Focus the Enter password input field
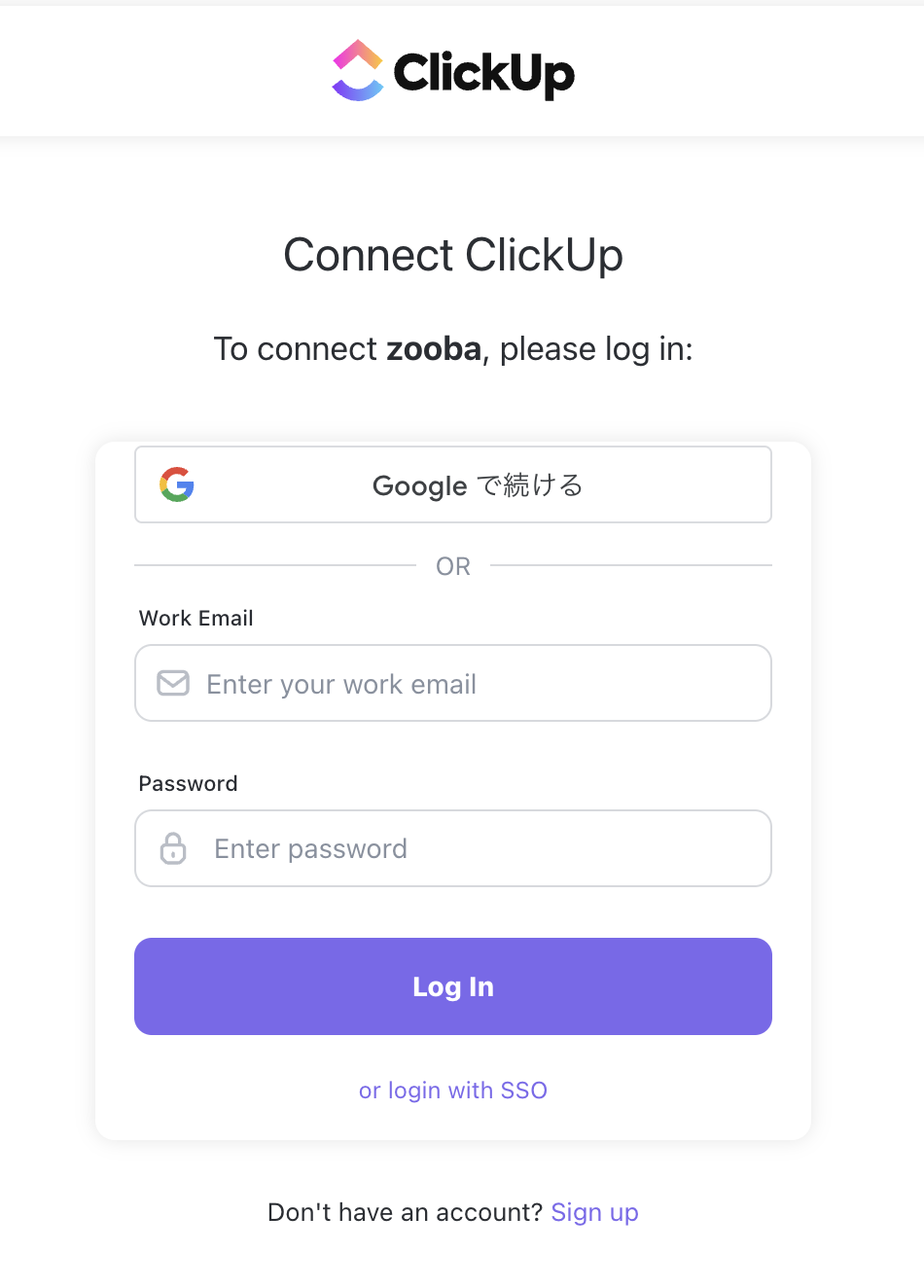This screenshot has height=1288, width=924. [453, 848]
